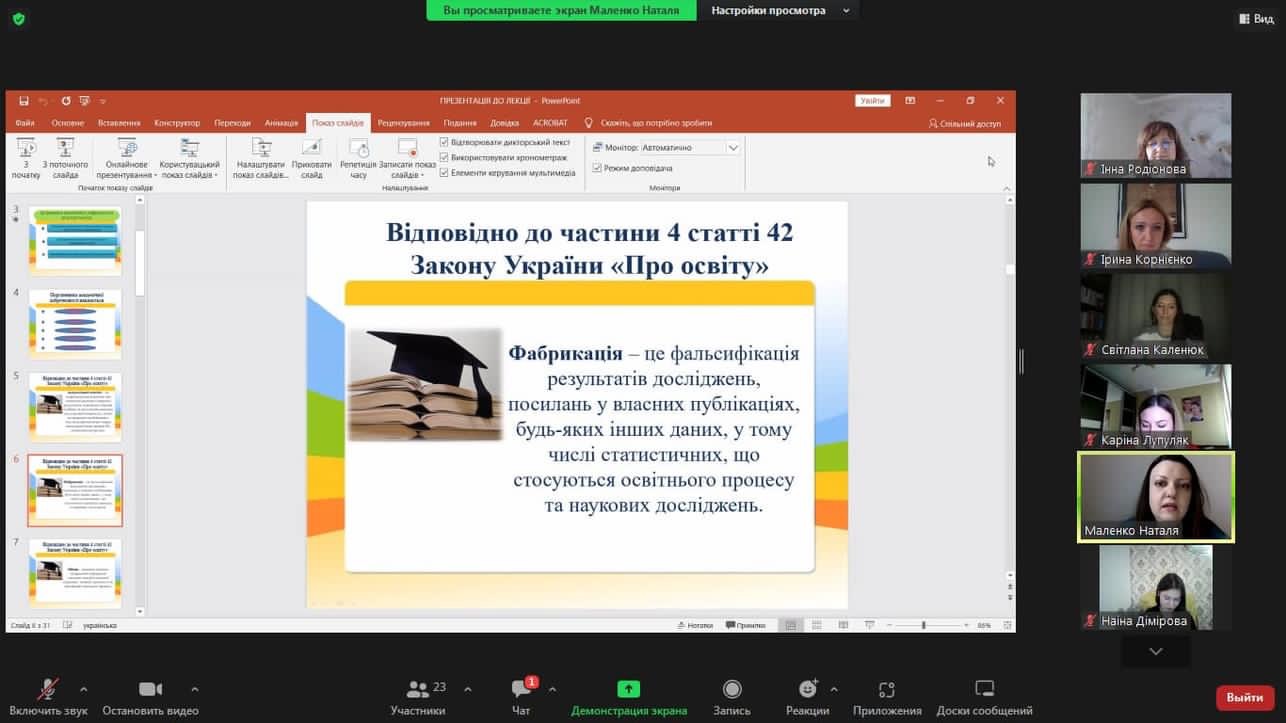The width and height of the screenshot is (1286, 723).
Task: Click the Tell me search box
Action: [648, 123]
